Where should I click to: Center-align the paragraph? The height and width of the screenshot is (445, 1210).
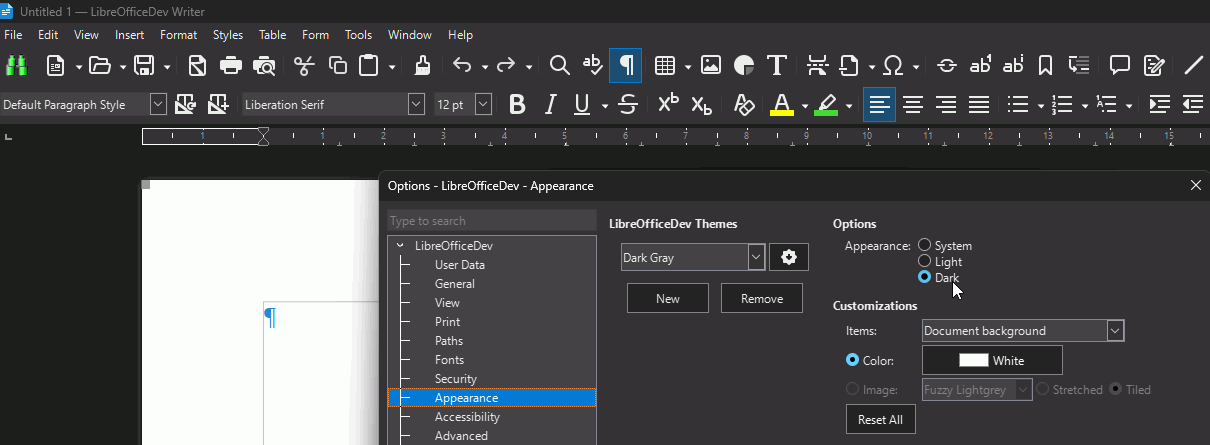point(913,104)
